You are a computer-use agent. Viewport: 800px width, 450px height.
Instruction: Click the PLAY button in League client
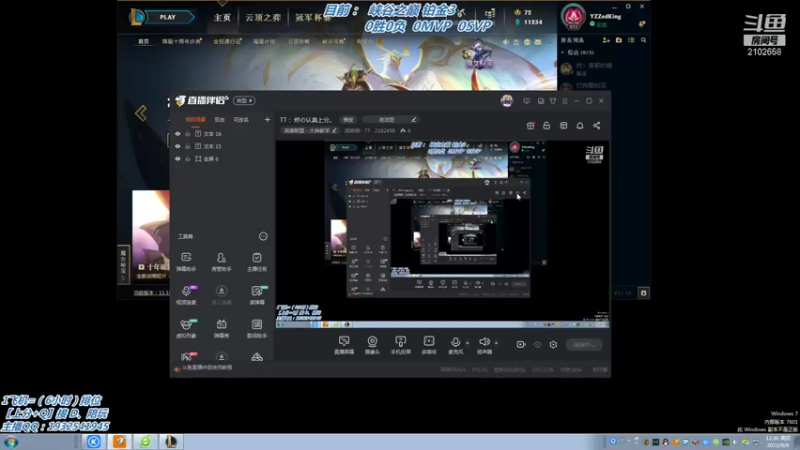pos(168,17)
